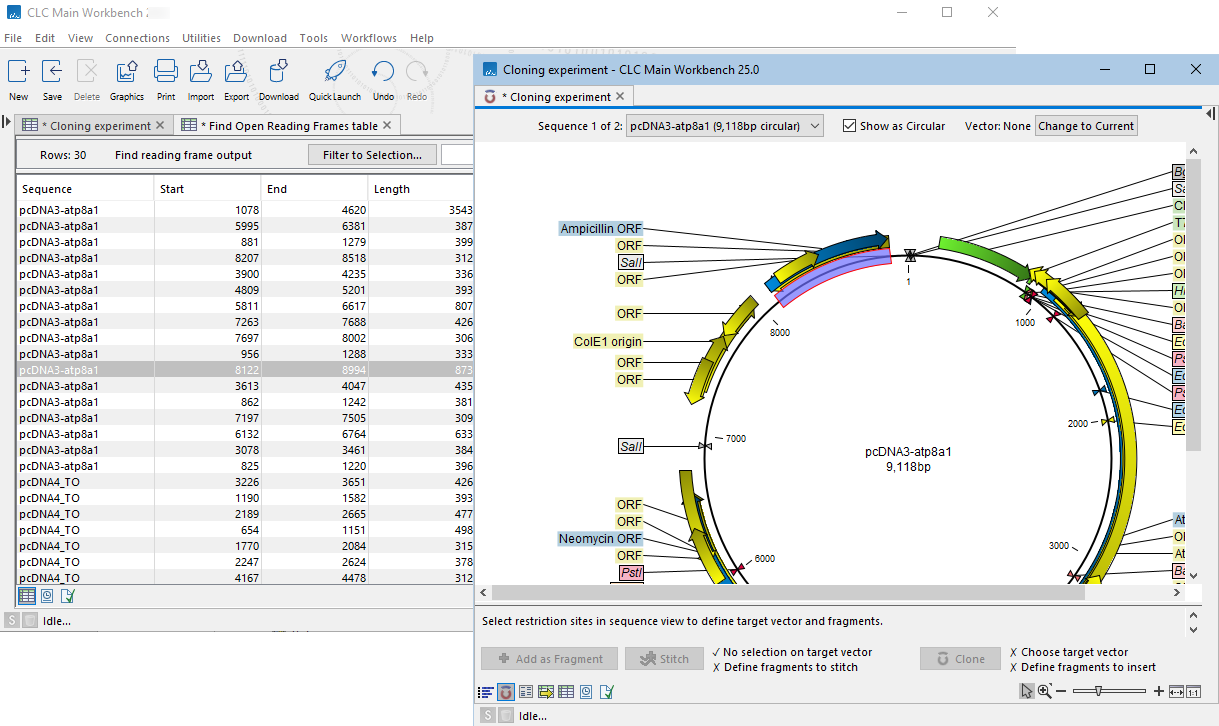Click the Filter to Selection button
Screen dimensions: 1219x726
coord(372,155)
